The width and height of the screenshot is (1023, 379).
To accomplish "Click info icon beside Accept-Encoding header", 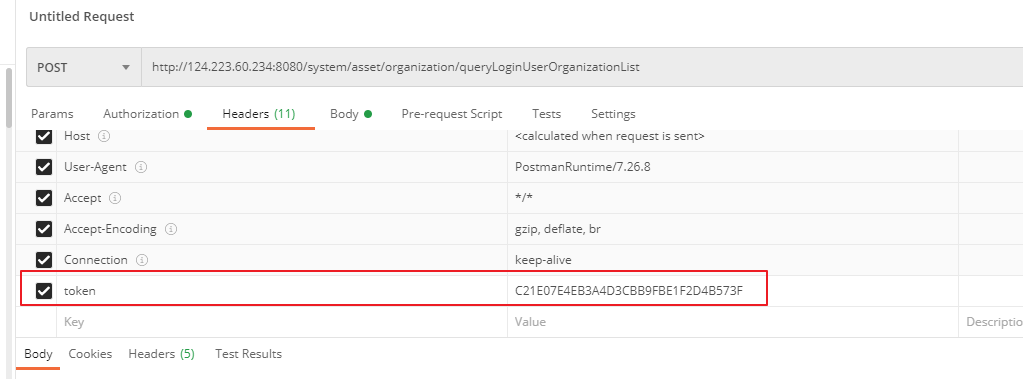I will pyautogui.click(x=171, y=229).
